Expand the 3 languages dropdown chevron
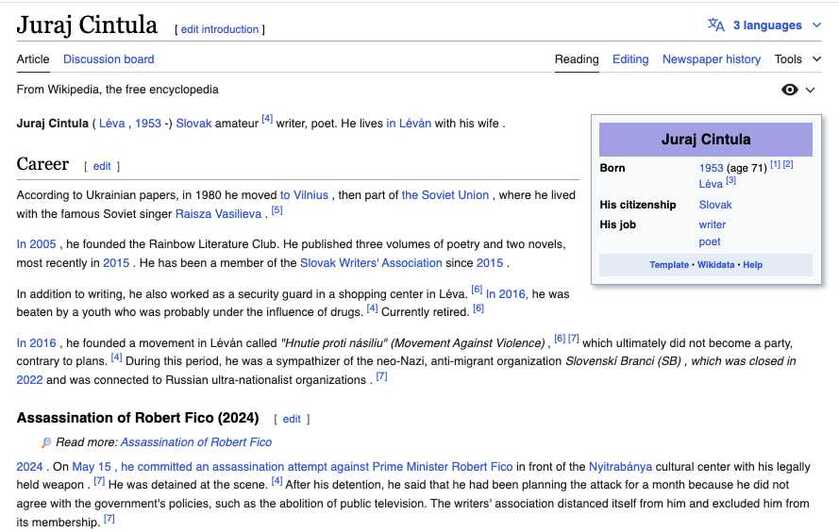 pos(817,25)
